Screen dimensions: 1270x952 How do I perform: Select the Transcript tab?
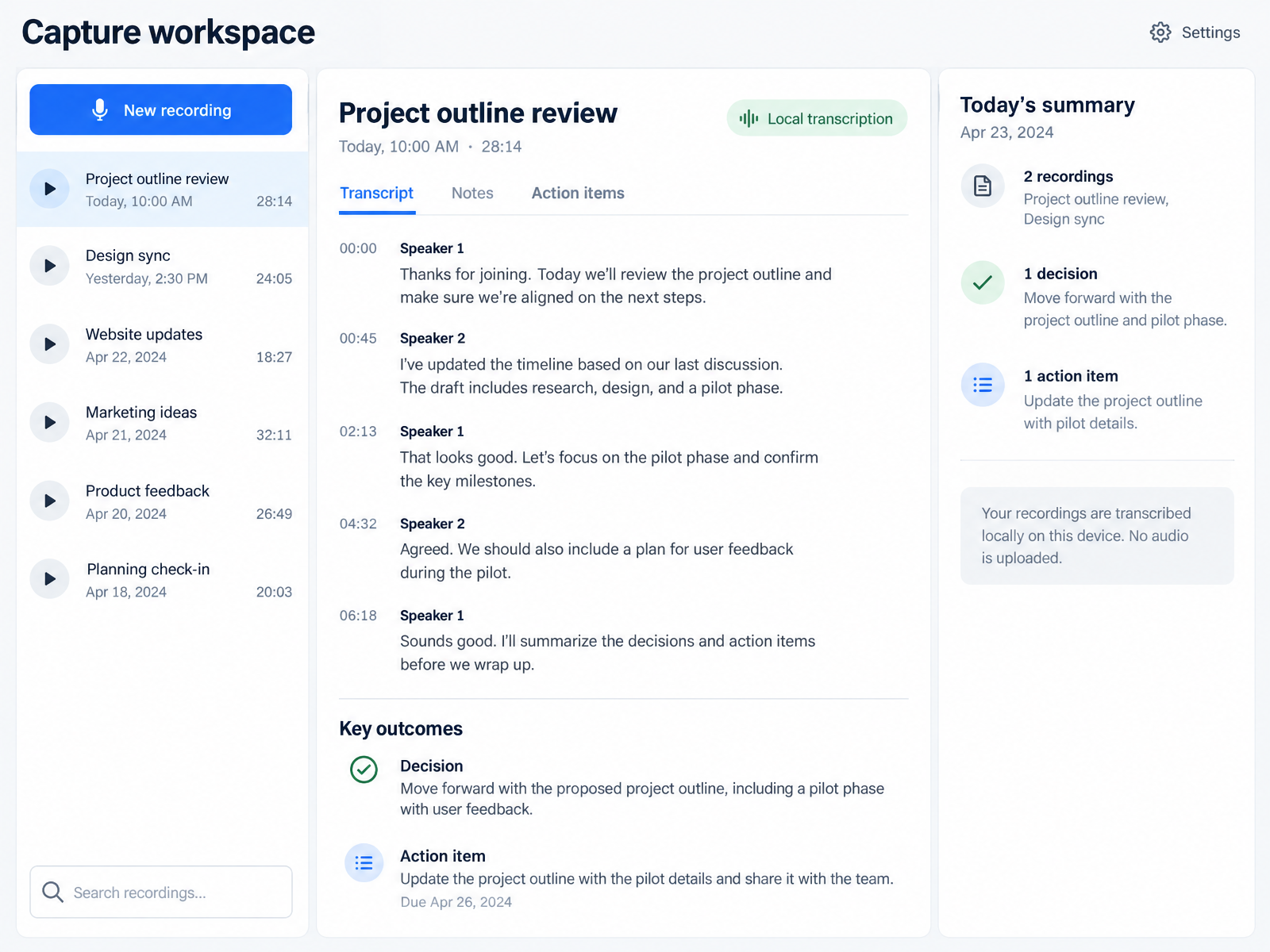(x=377, y=194)
